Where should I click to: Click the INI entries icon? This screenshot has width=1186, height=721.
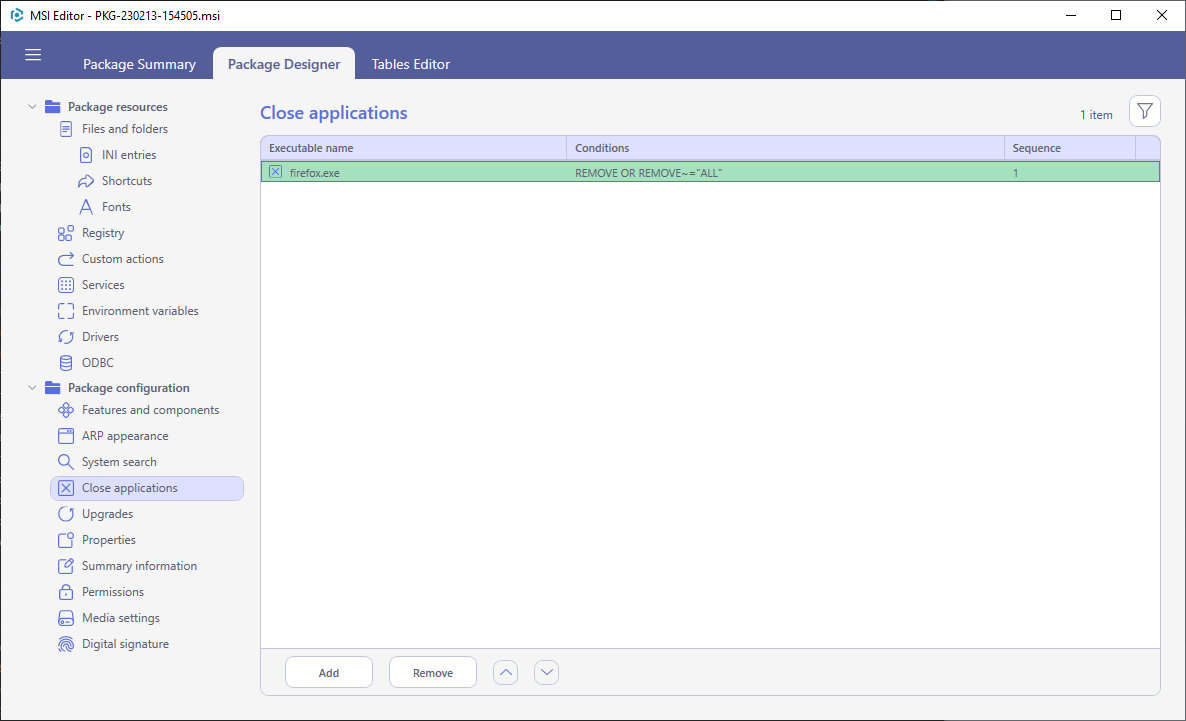click(x=86, y=155)
